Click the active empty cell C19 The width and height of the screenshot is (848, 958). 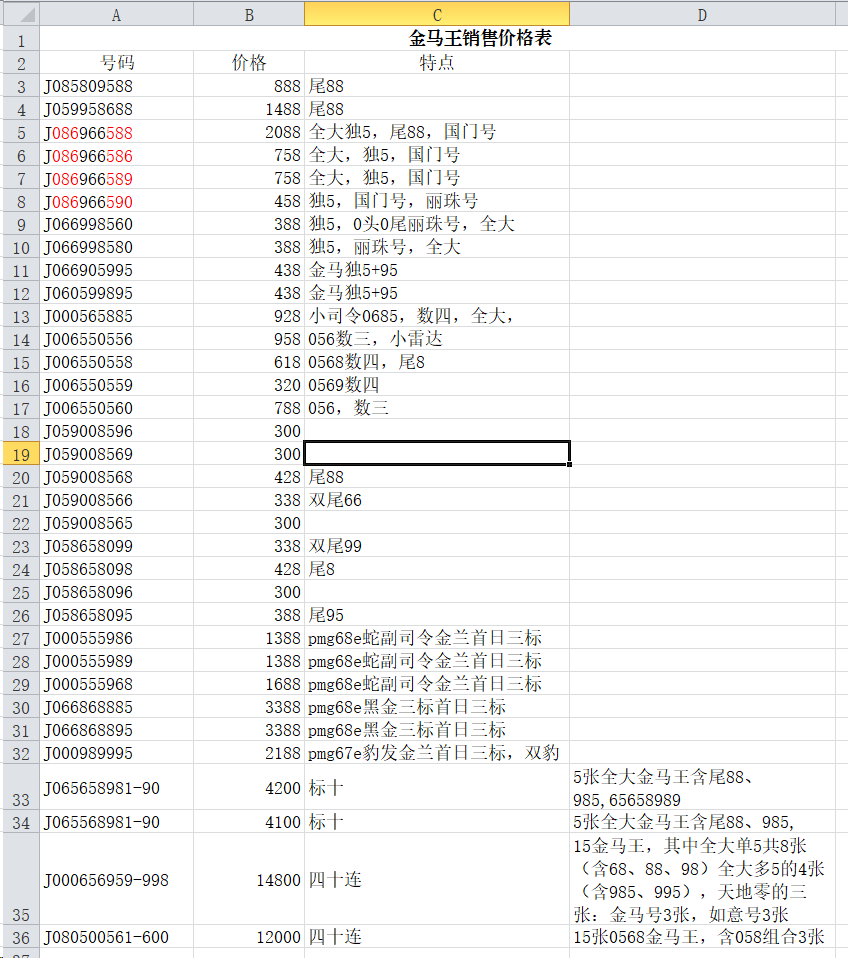(x=437, y=453)
